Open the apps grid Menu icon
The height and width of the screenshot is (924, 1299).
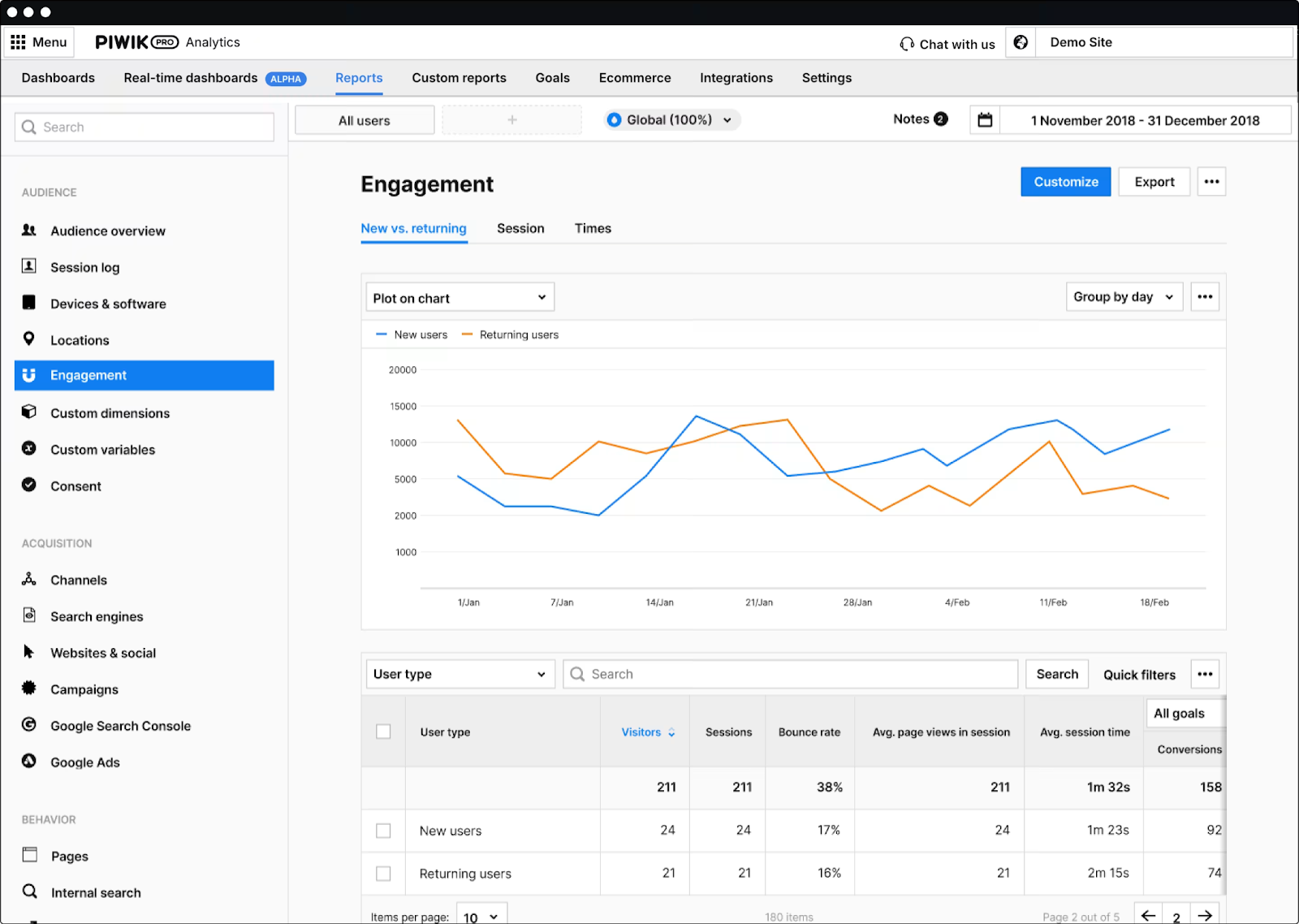coord(19,41)
